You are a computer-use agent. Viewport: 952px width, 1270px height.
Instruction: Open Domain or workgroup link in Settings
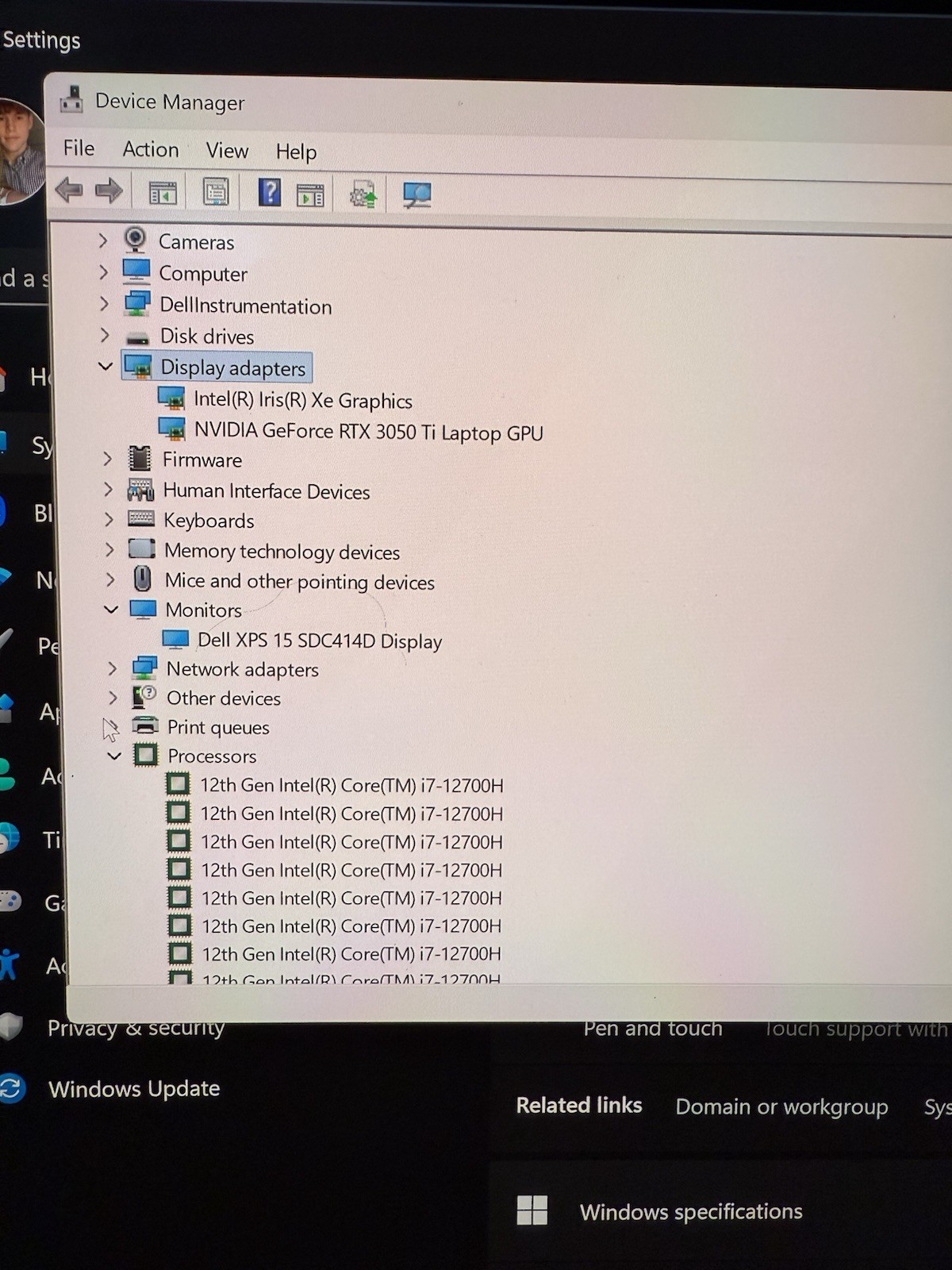781,1106
